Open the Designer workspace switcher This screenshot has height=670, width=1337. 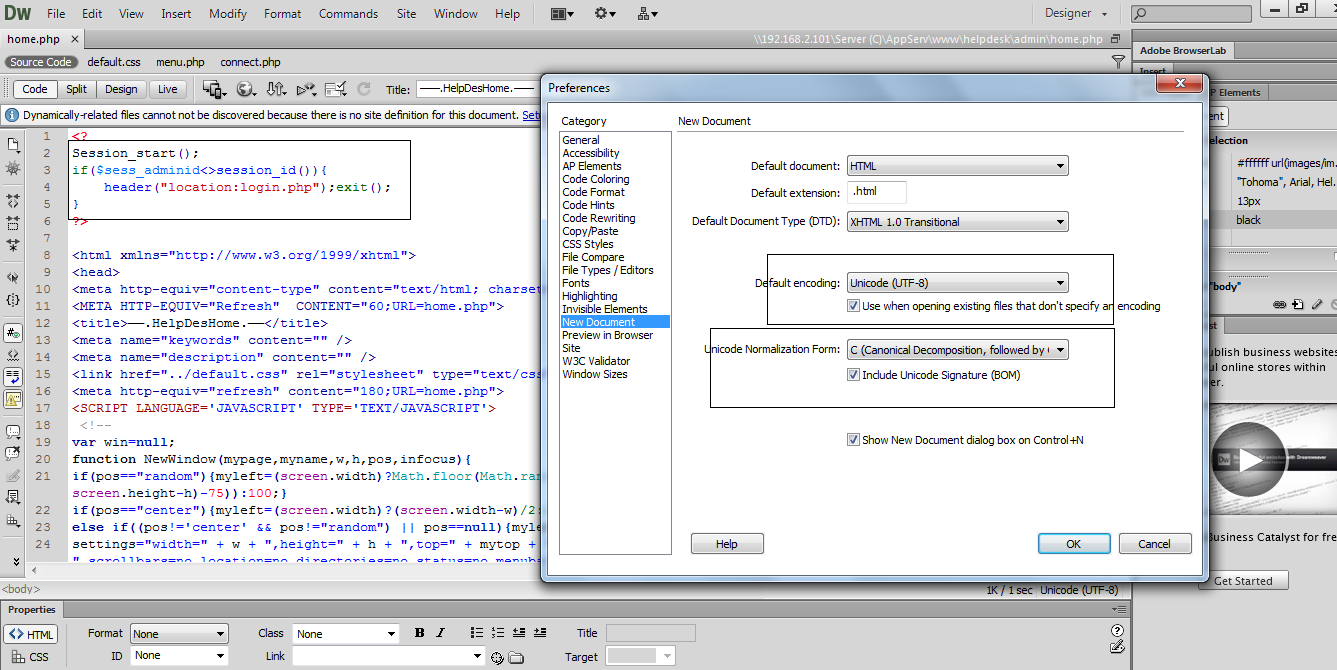1076,14
